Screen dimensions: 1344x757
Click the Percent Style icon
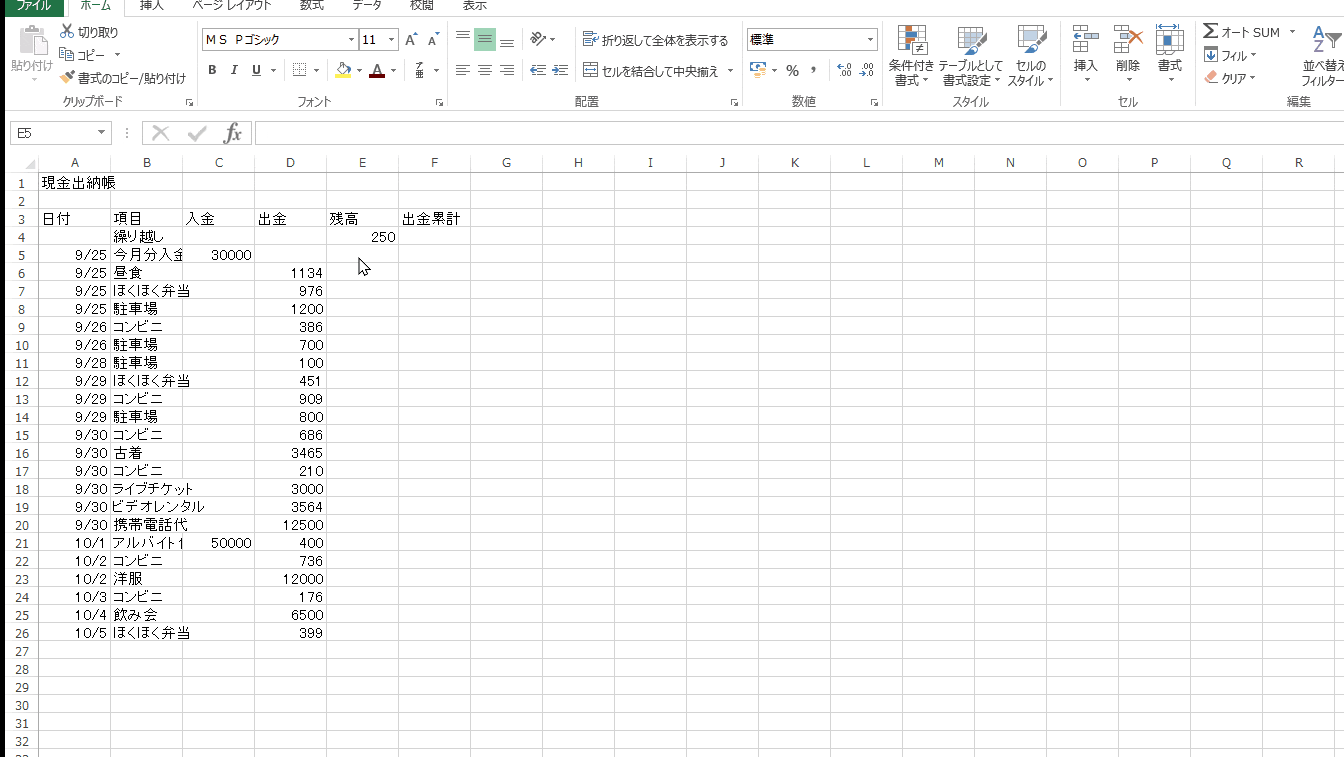pos(792,70)
